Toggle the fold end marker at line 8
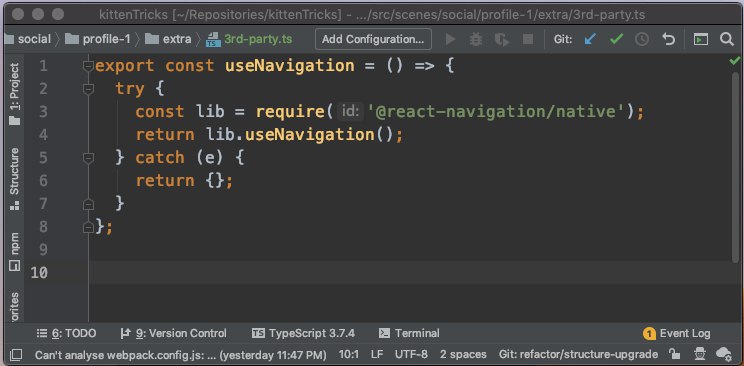Image resolution: width=744 pixels, height=366 pixels. 88,227
